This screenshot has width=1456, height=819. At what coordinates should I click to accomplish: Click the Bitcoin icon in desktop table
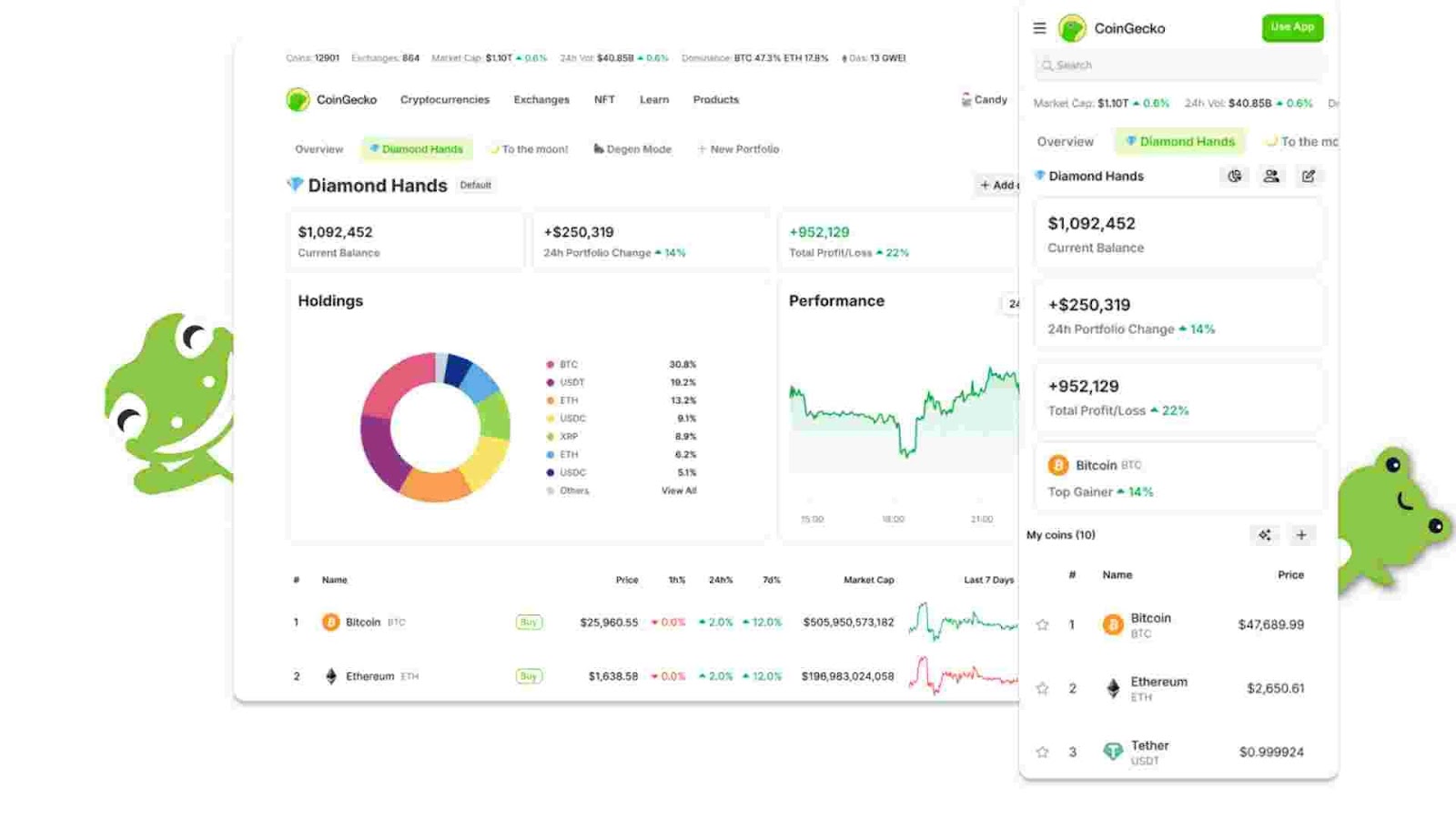point(330,622)
